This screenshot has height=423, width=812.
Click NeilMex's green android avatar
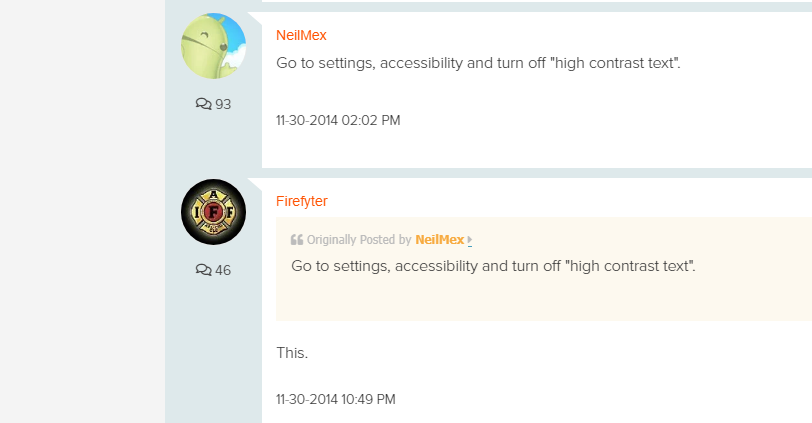[213, 46]
